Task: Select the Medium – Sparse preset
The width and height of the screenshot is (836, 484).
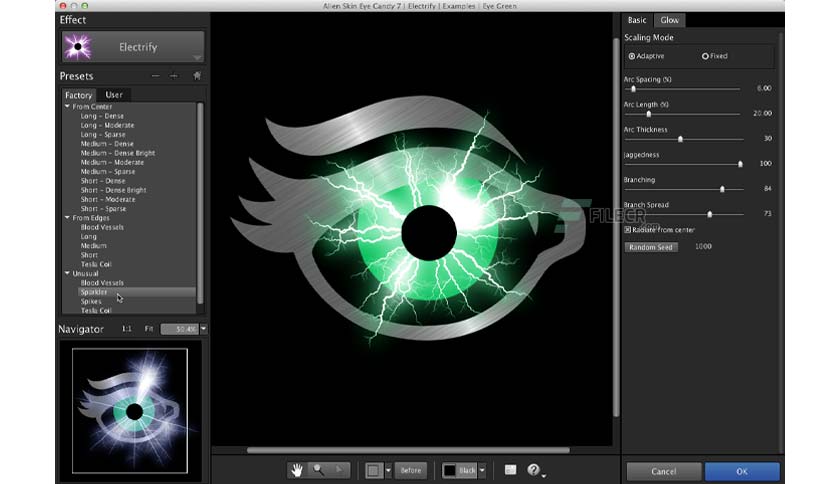Action: pos(108,172)
